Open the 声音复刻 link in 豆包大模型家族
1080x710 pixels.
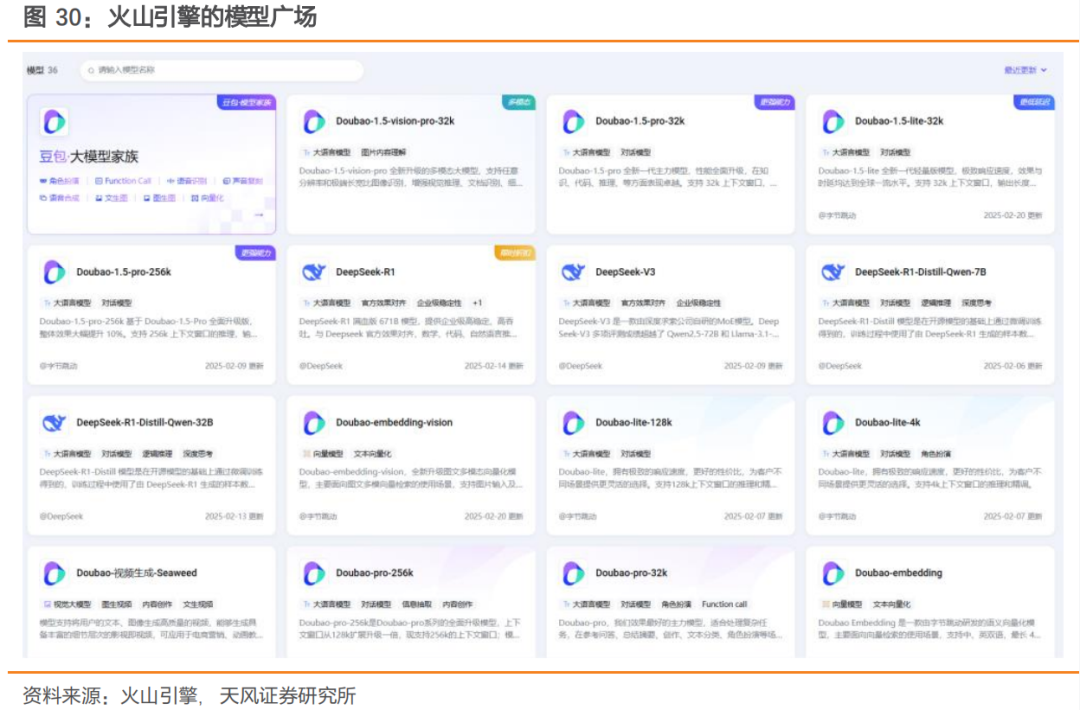243,181
